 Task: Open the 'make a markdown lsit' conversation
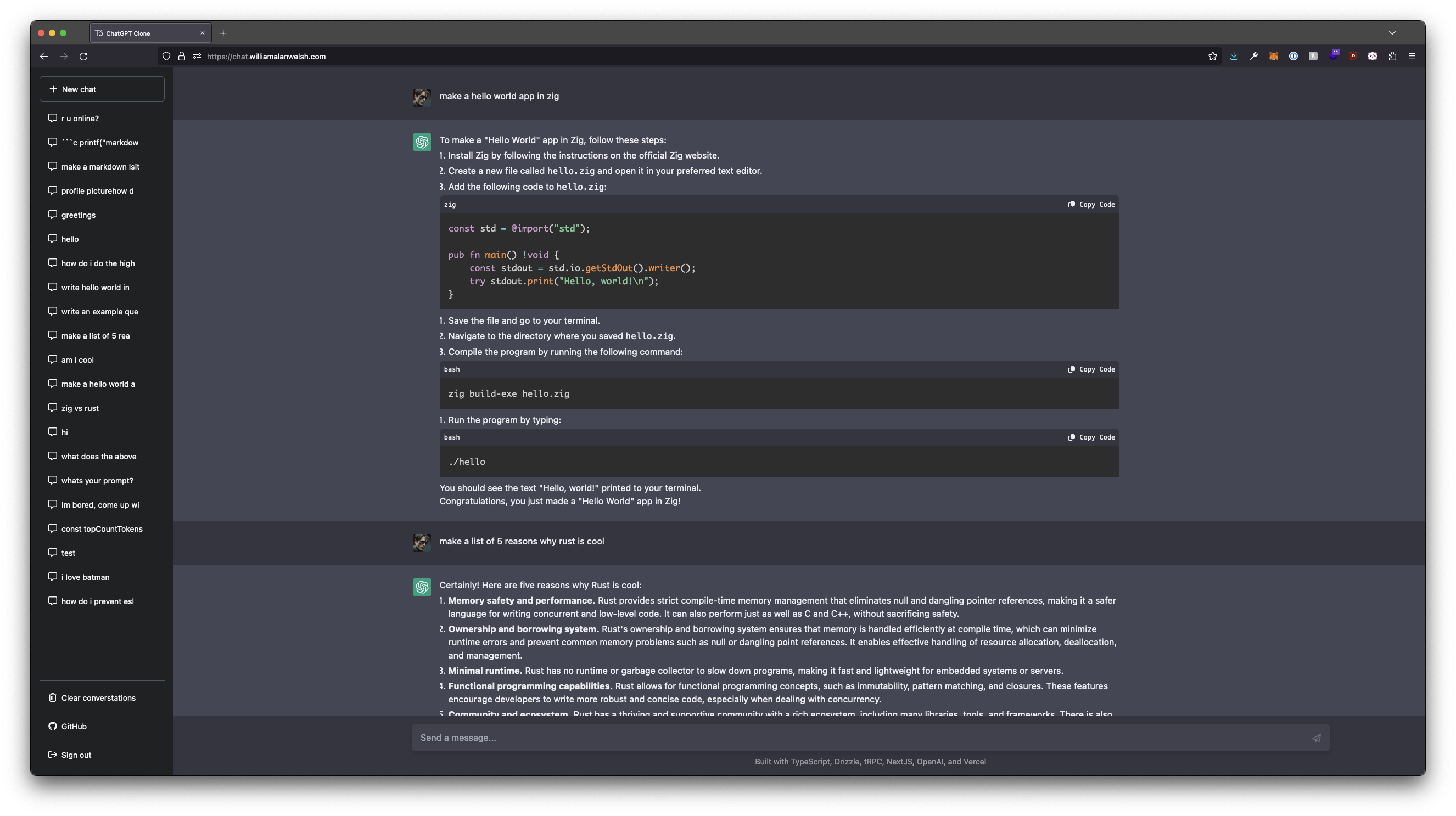[x=102, y=167]
